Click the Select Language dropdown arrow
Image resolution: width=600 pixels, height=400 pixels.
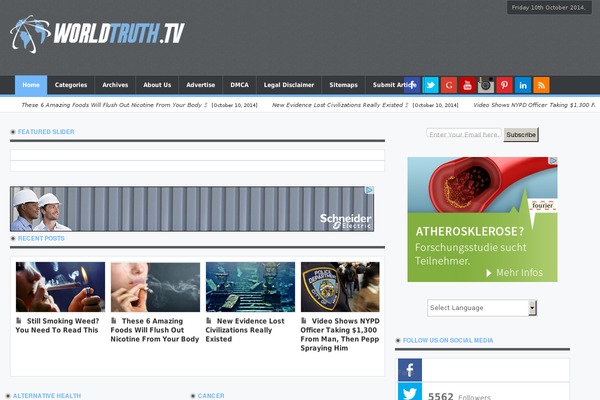(532, 308)
